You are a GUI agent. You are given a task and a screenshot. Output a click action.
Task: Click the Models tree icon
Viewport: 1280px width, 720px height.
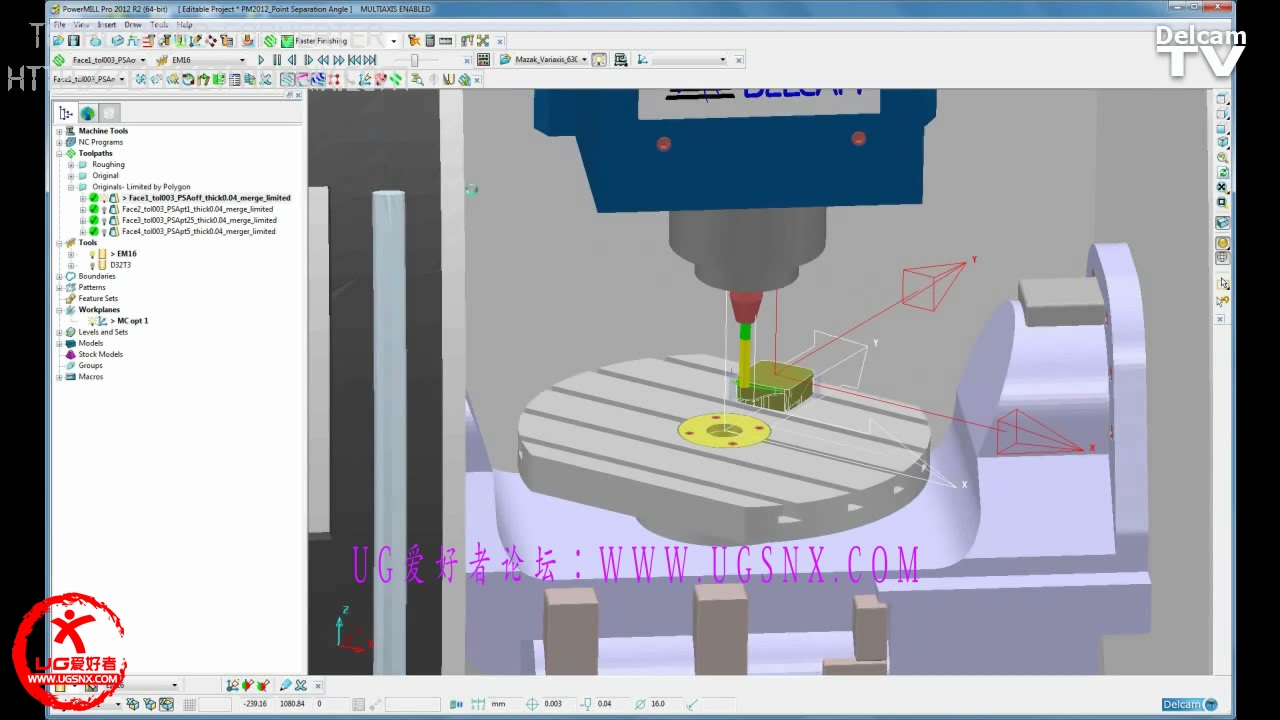coord(70,343)
